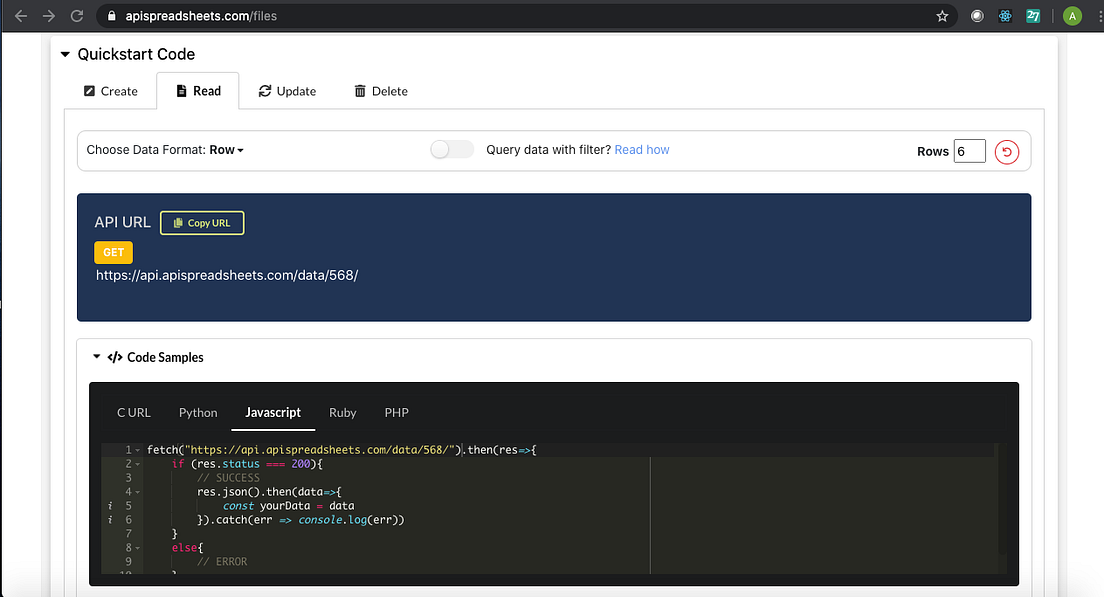Click the padlock icon in the address bar

pos(113,16)
